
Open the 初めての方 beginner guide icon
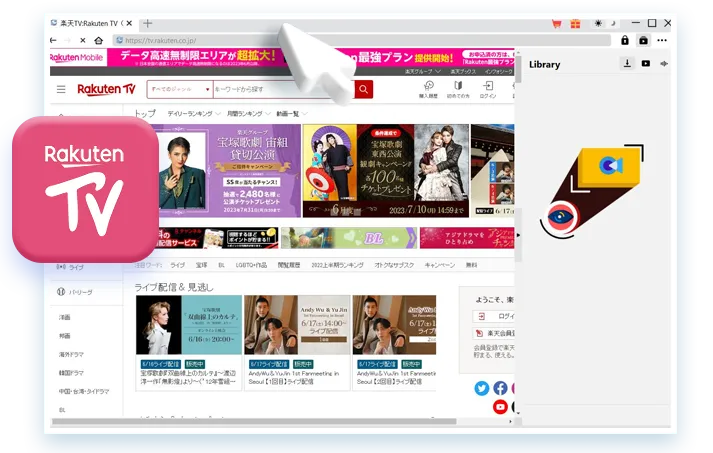point(458,90)
